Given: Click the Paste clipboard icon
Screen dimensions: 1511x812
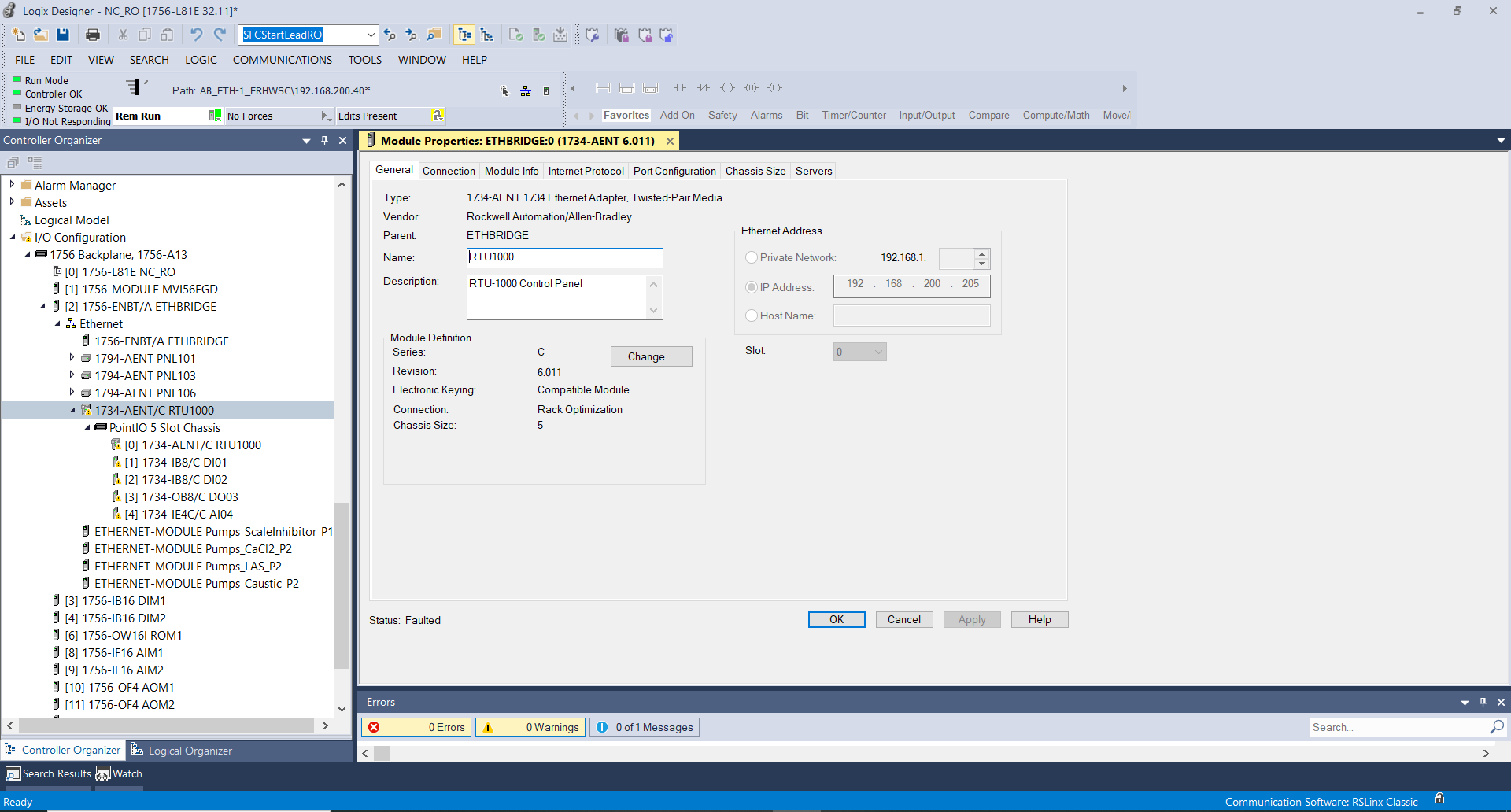Looking at the screenshot, I should [167, 35].
